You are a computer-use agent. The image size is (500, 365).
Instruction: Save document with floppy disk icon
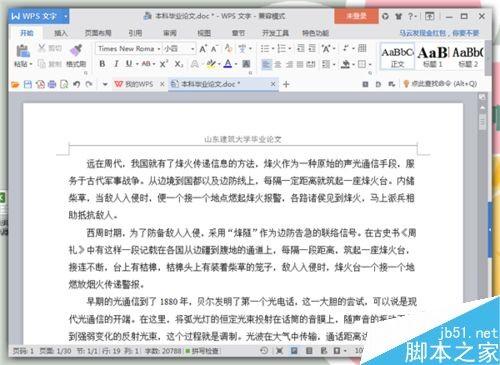[x=28, y=84]
